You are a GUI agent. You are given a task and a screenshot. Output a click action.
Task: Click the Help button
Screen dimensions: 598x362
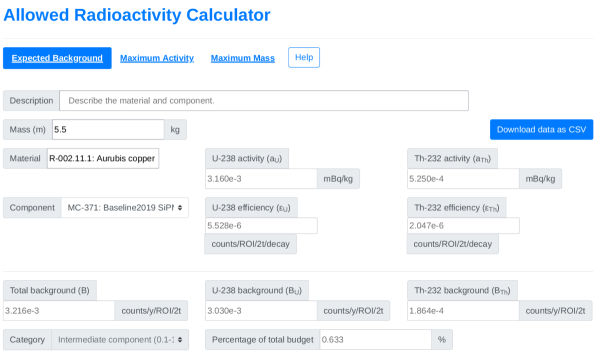(x=304, y=58)
